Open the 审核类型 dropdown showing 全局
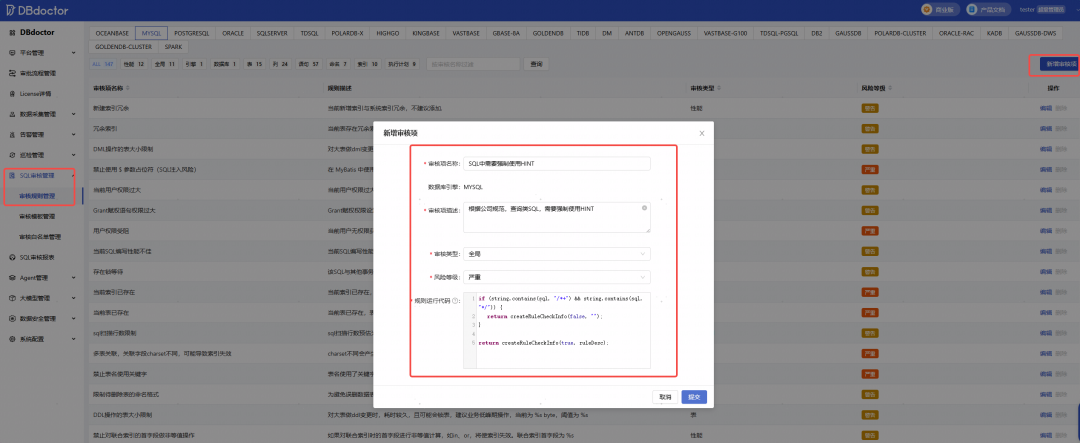This screenshot has height=443, width=1080. (557, 254)
